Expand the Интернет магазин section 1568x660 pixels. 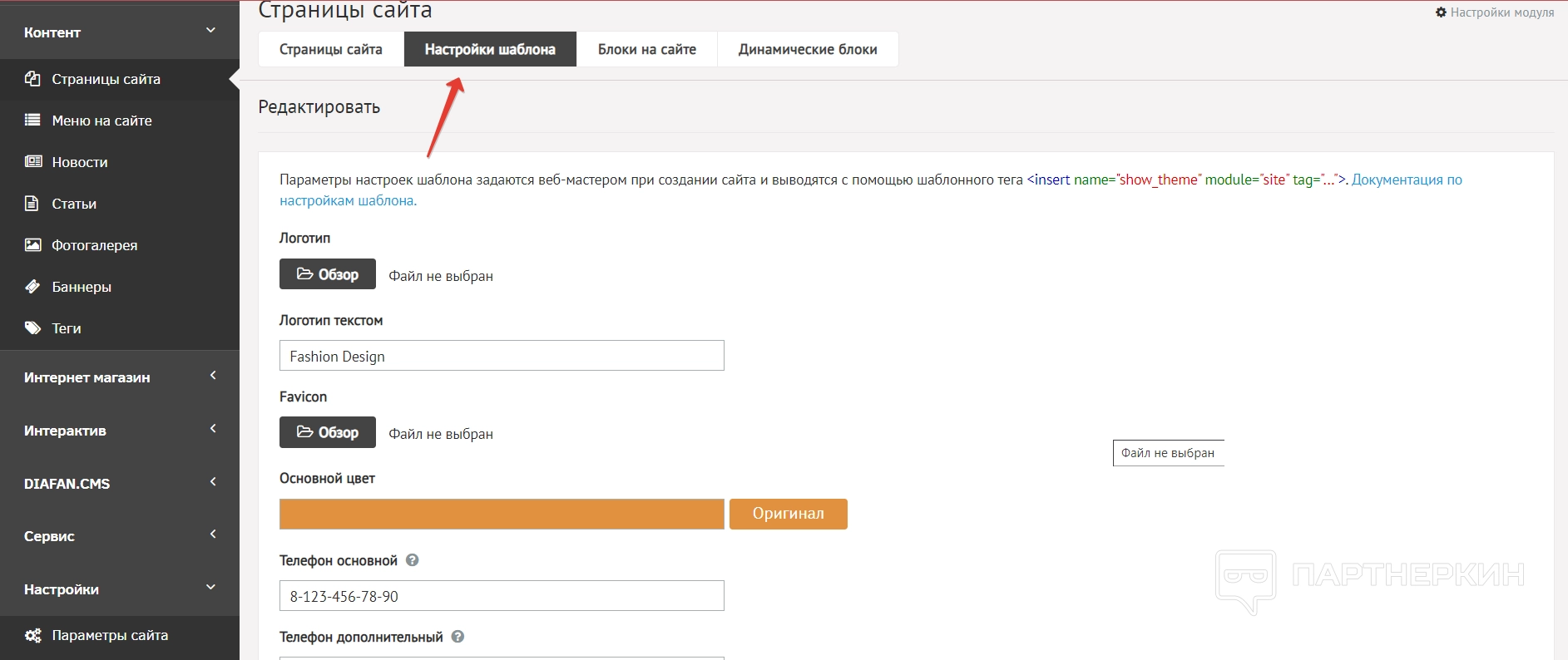(213, 376)
